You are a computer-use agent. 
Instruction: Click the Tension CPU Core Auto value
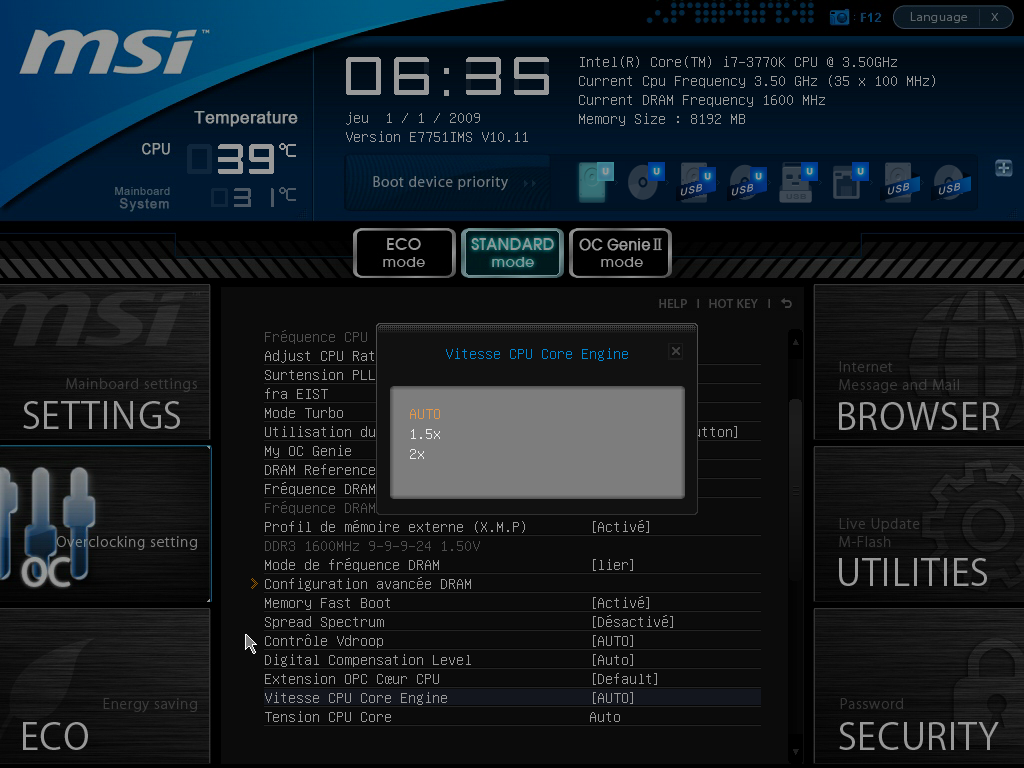[x=605, y=717]
